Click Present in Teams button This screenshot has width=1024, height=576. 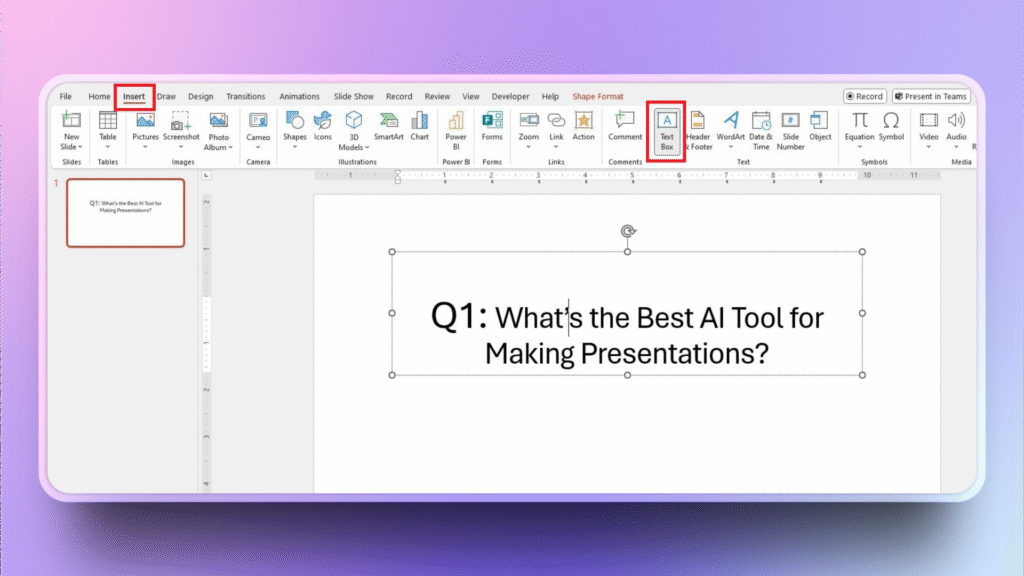point(931,97)
